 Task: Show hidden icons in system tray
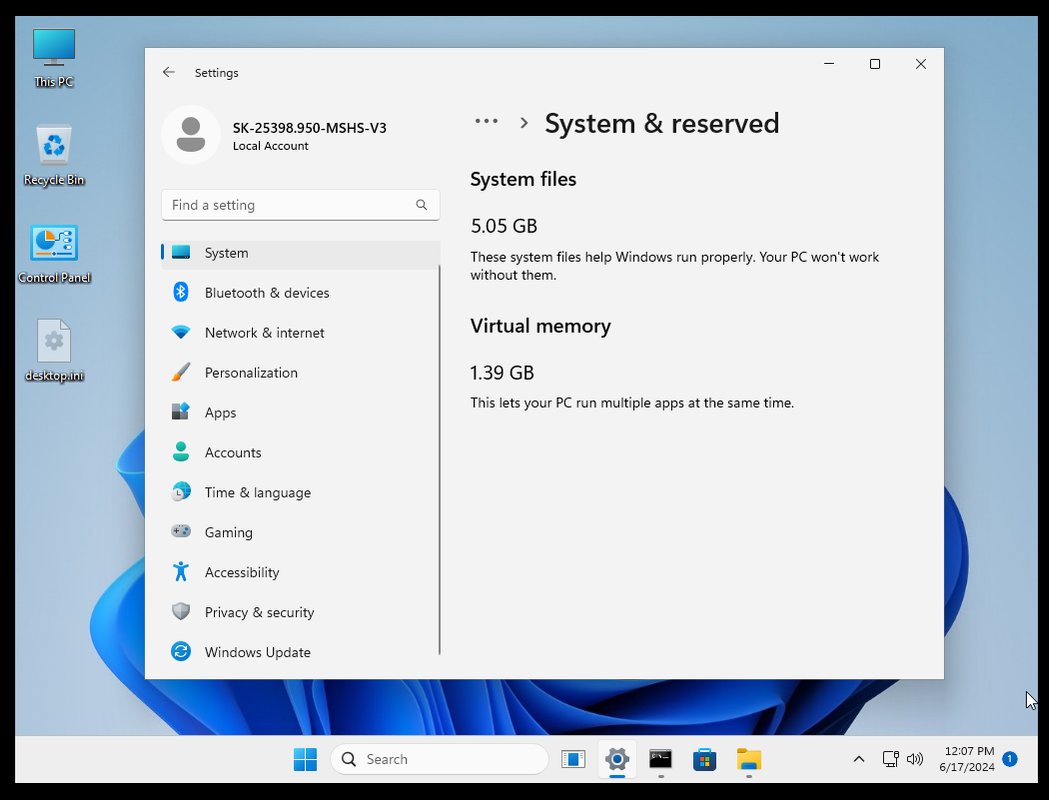click(859, 759)
